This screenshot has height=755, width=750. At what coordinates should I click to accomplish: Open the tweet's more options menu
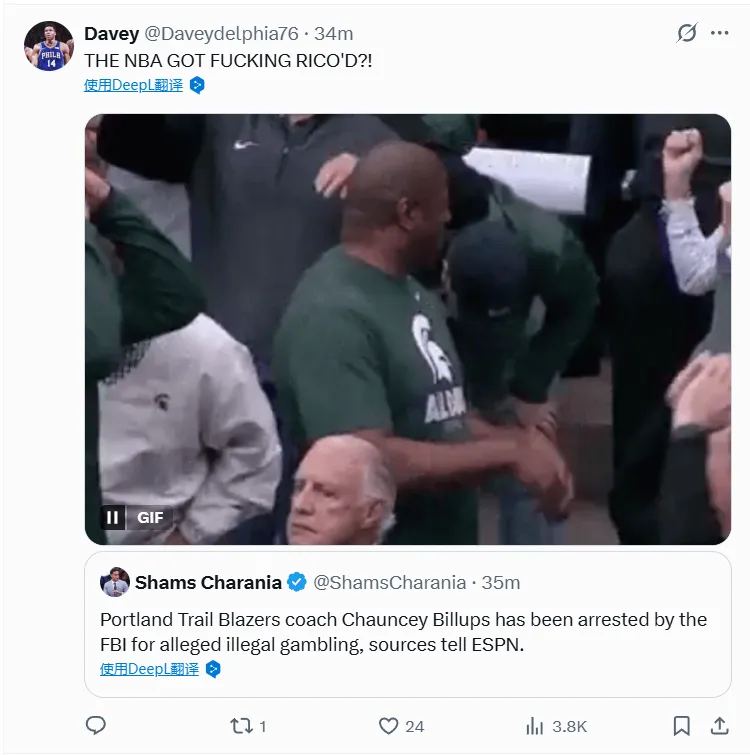tap(720, 33)
